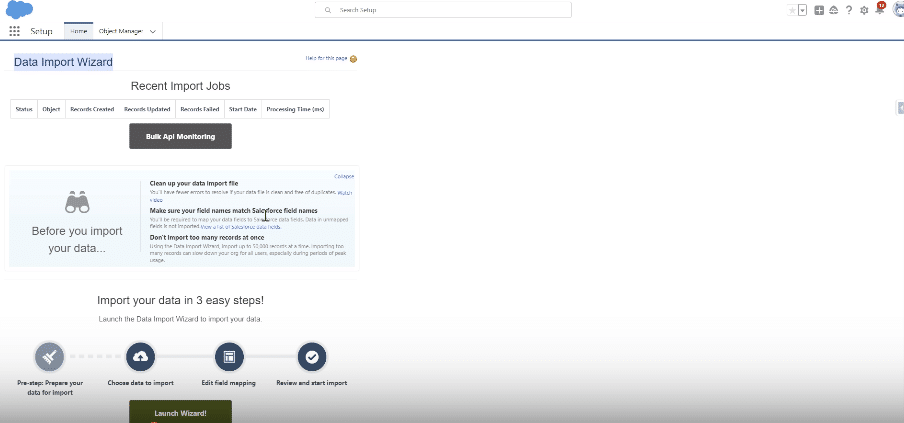The height and width of the screenshot is (423, 904).
Task: Open View a list of Salesforce data fields link
Action: tap(241, 227)
